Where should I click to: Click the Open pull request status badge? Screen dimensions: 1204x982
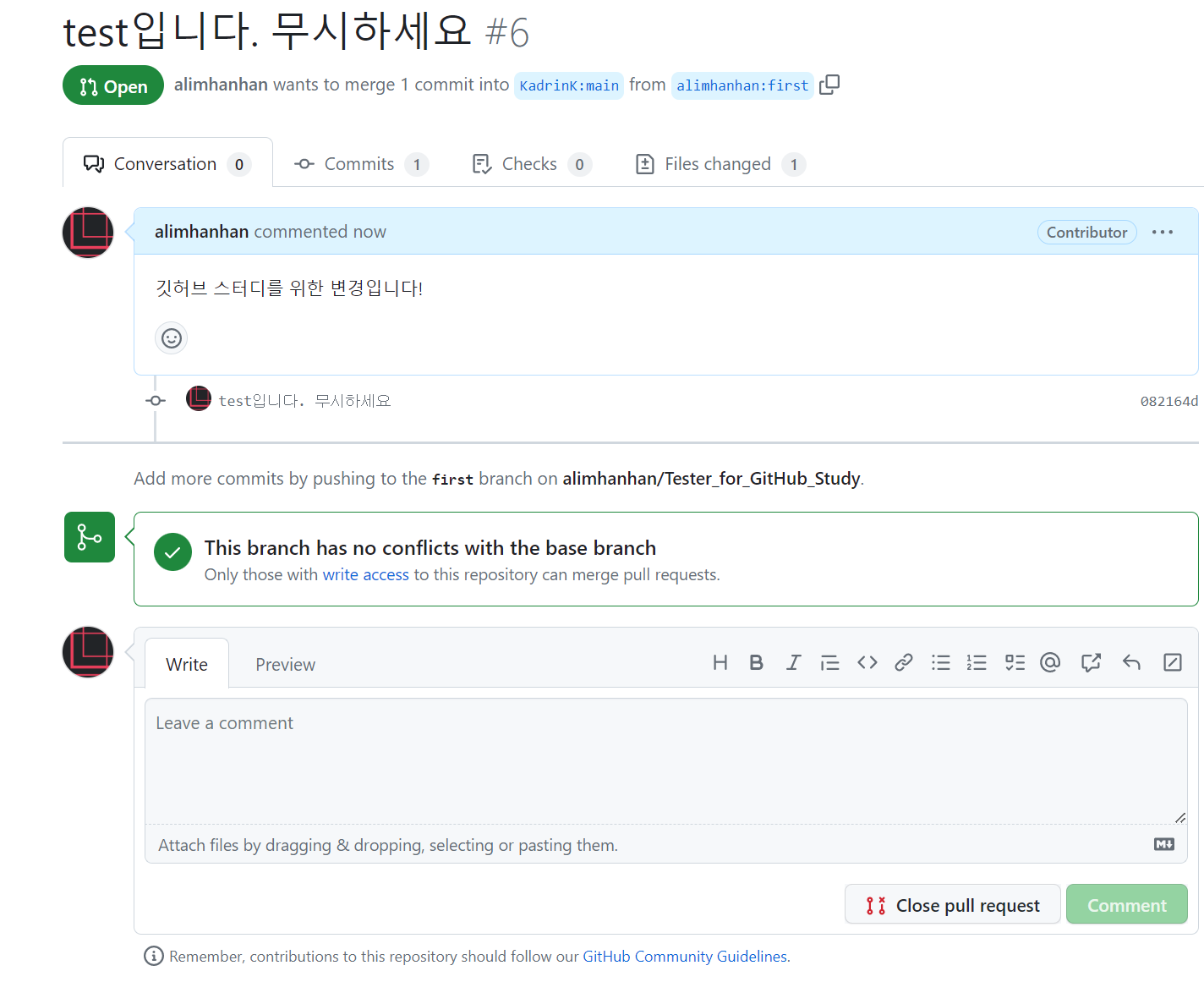click(x=113, y=85)
